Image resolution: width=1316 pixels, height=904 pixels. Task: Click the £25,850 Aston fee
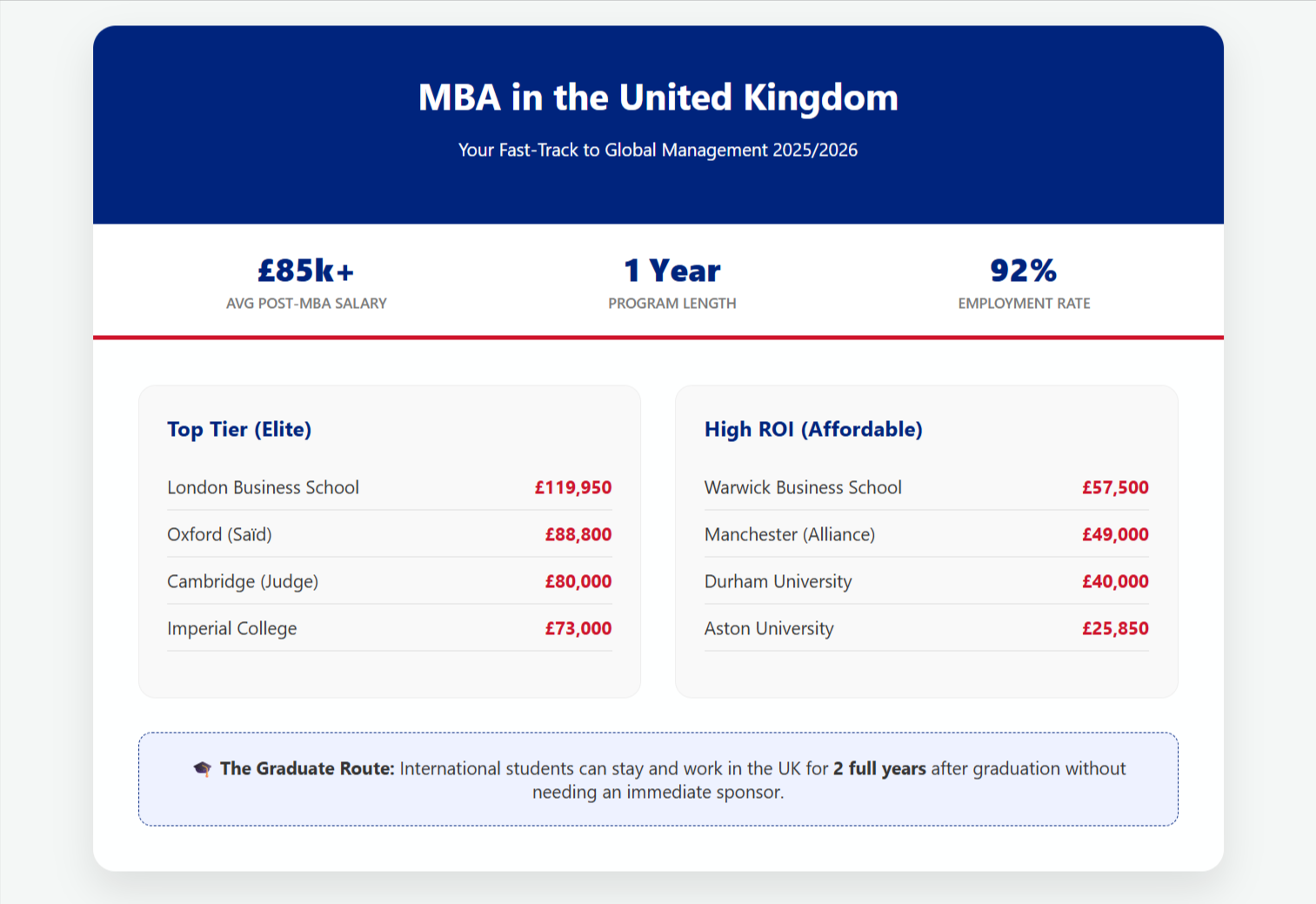1115,628
